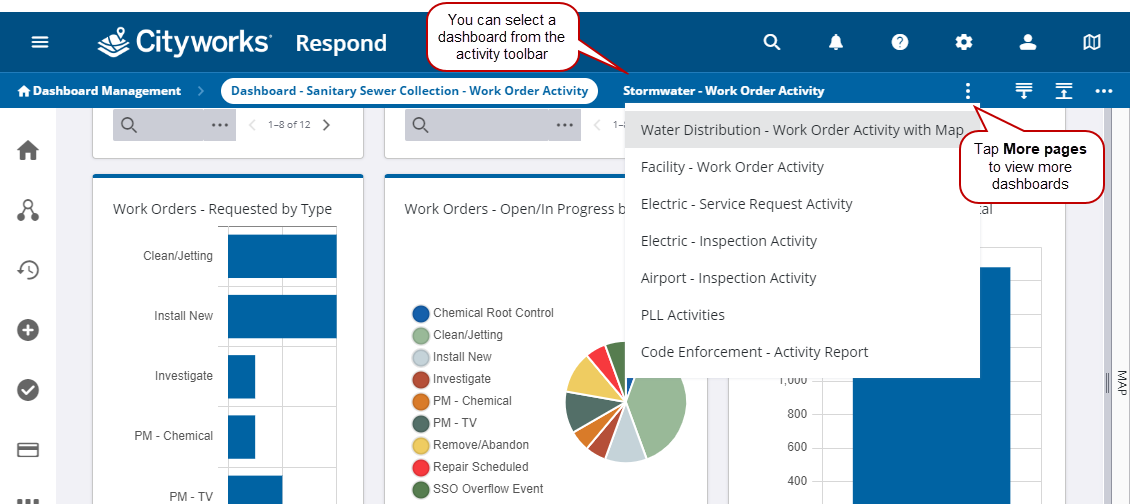Choose PLL Activities dashboard
Screen dimensions: 1130x504
802,315
